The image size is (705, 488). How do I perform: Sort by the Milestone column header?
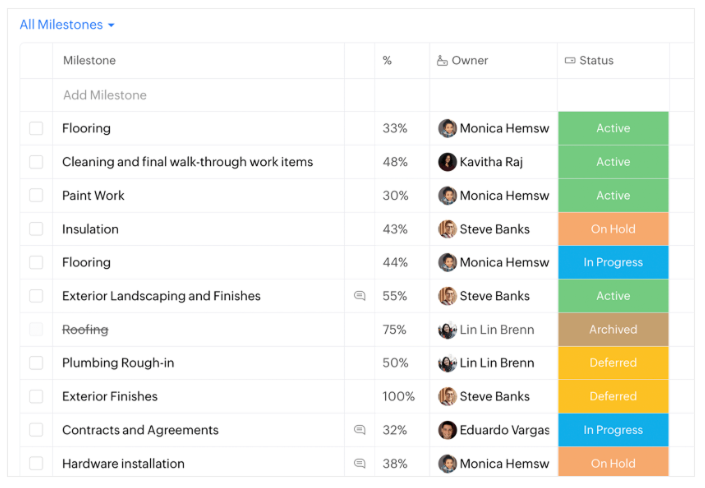click(89, 61)
